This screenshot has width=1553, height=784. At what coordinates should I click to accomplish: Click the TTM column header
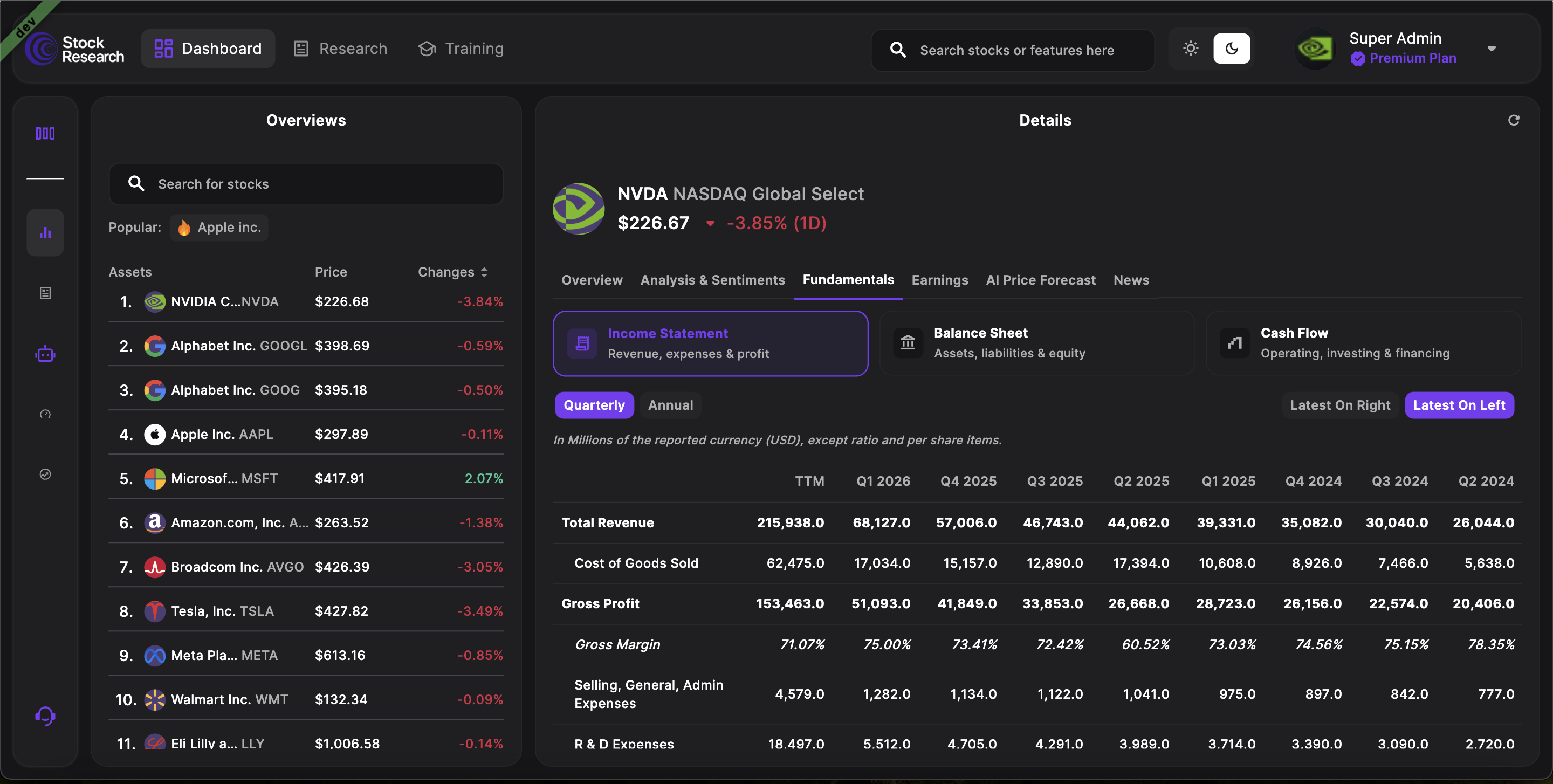(x=809, y=481)
